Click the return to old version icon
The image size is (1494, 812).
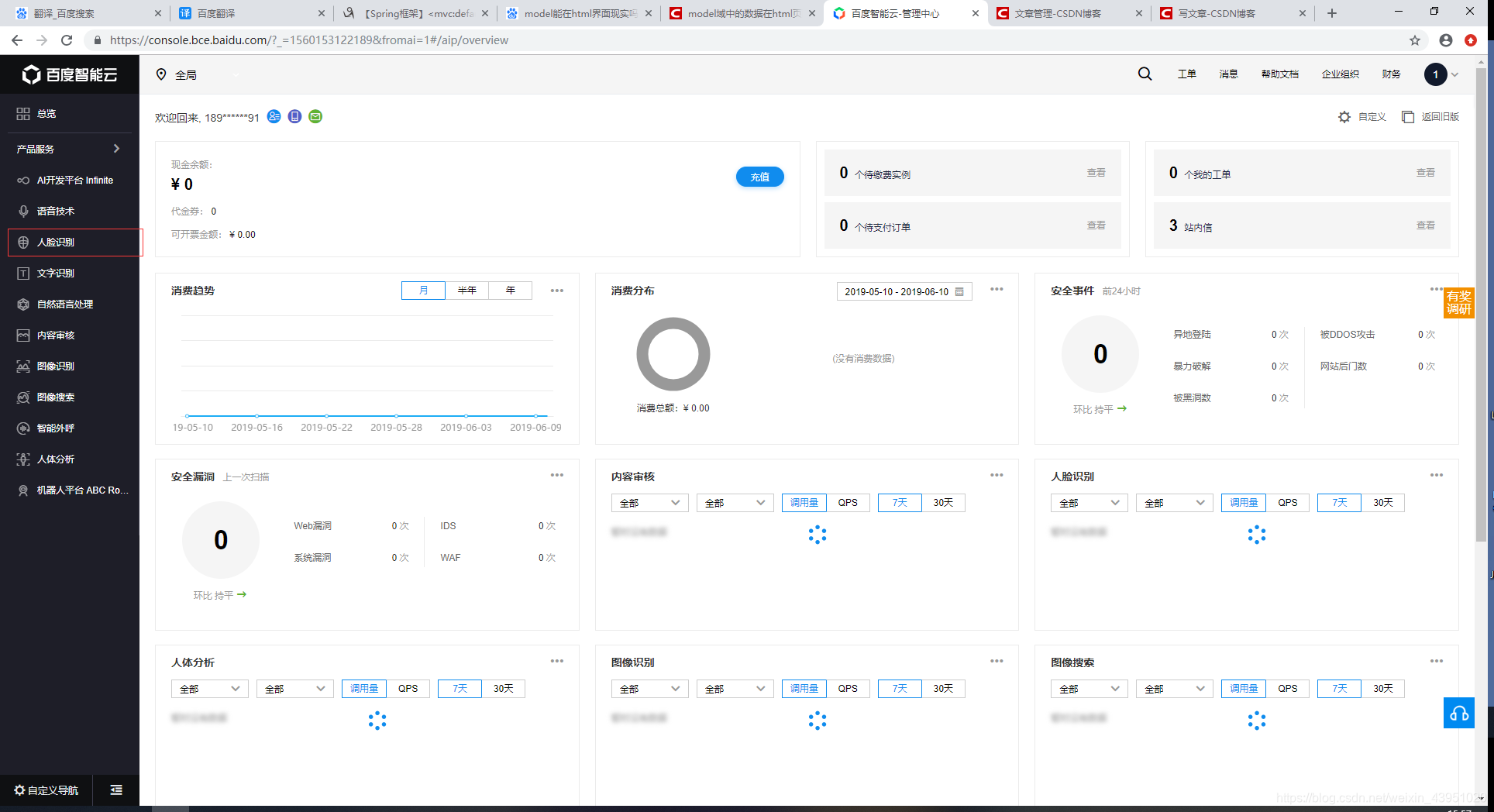click(x=1408, y=116)
